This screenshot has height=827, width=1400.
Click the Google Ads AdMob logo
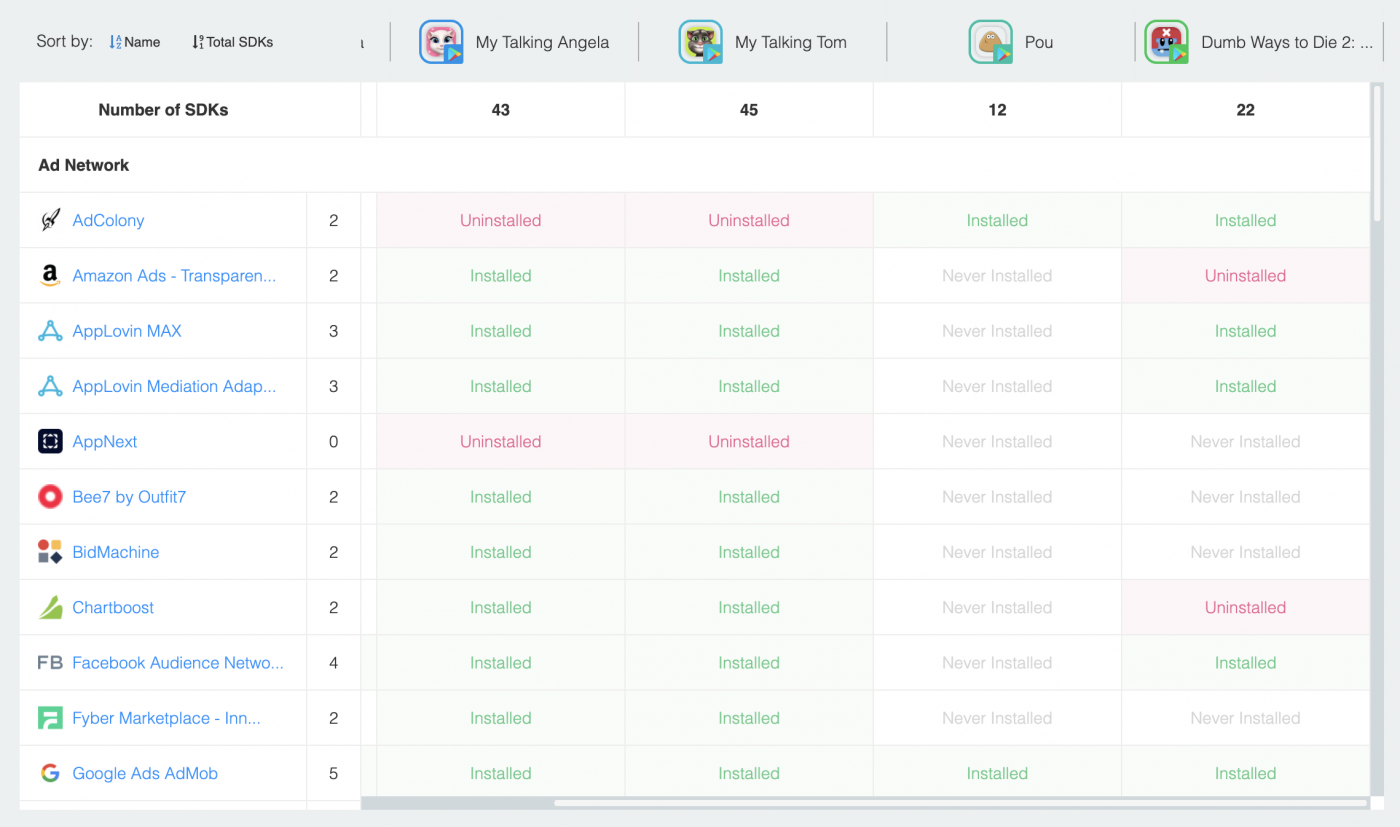tap(49, 773)
